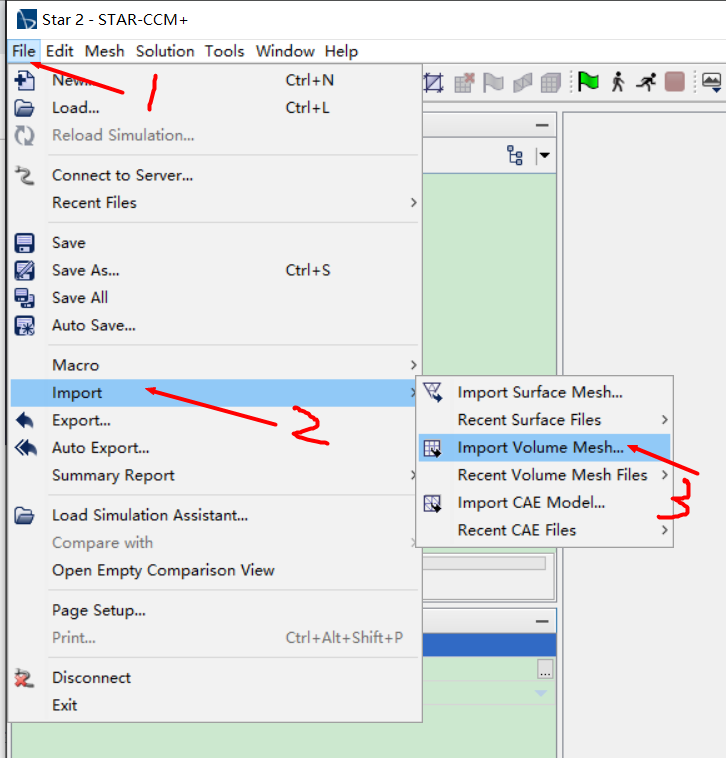Viewport: 726px width, 758px height.
Task: Expand the Recent Files submenu
Action: (413, 203)
